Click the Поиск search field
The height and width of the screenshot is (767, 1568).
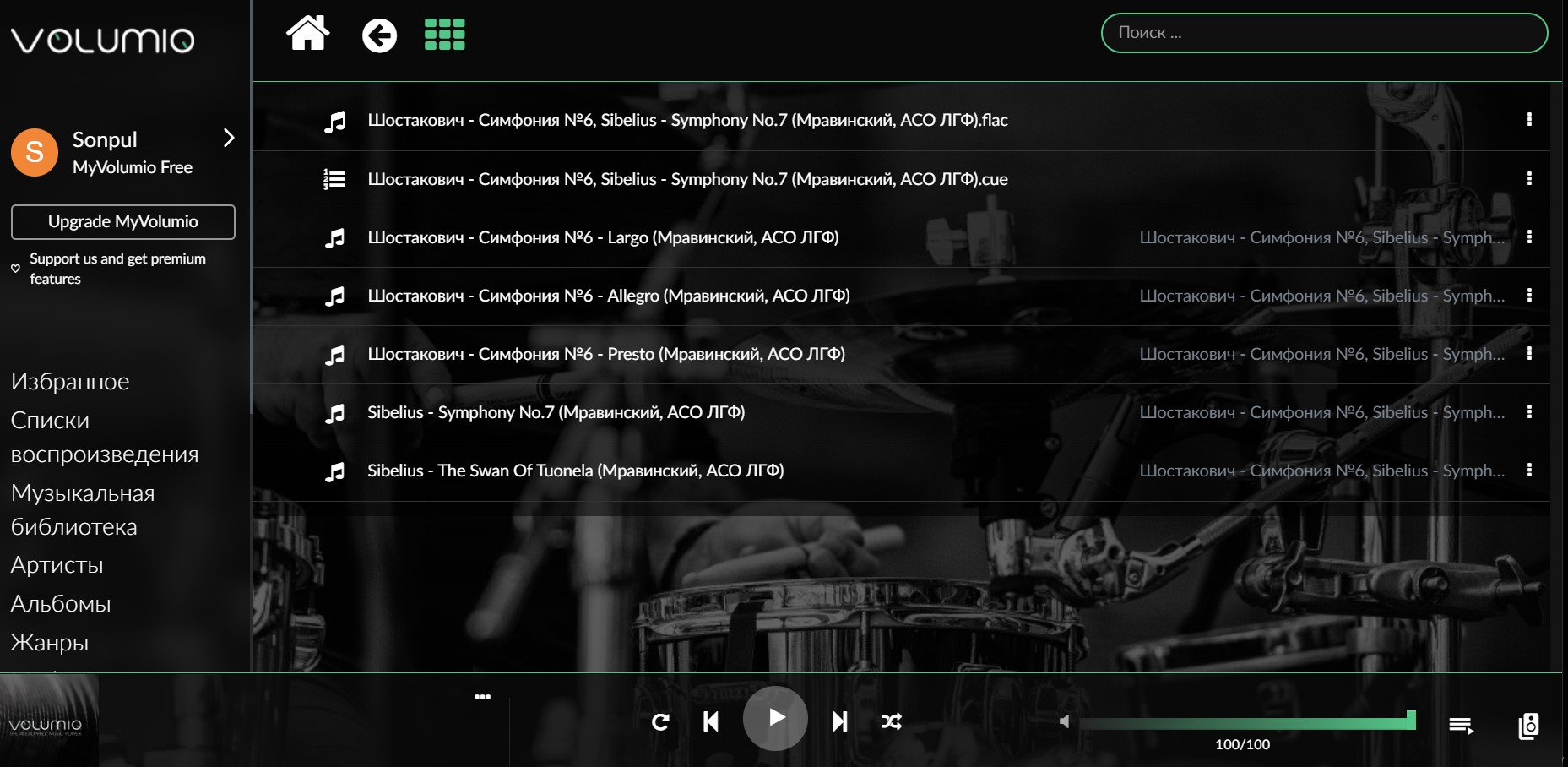click(1323, 33)
